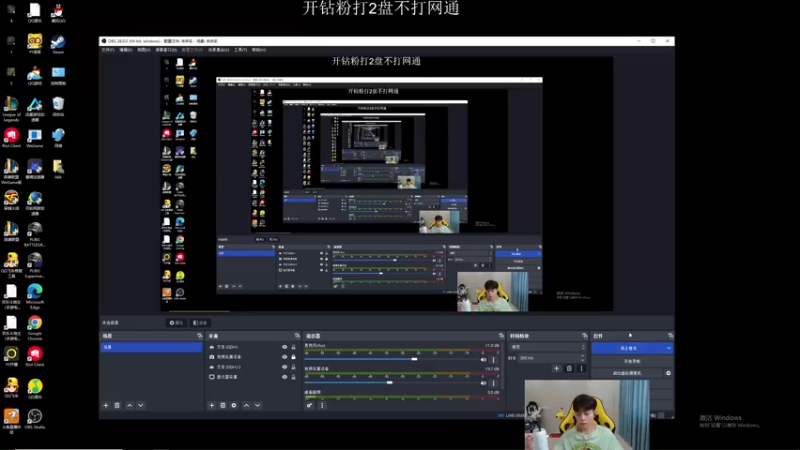Viewport: 800px width, 450px height.
Task: Select the Google Chrome desktop shortcut
Action: 35,328
